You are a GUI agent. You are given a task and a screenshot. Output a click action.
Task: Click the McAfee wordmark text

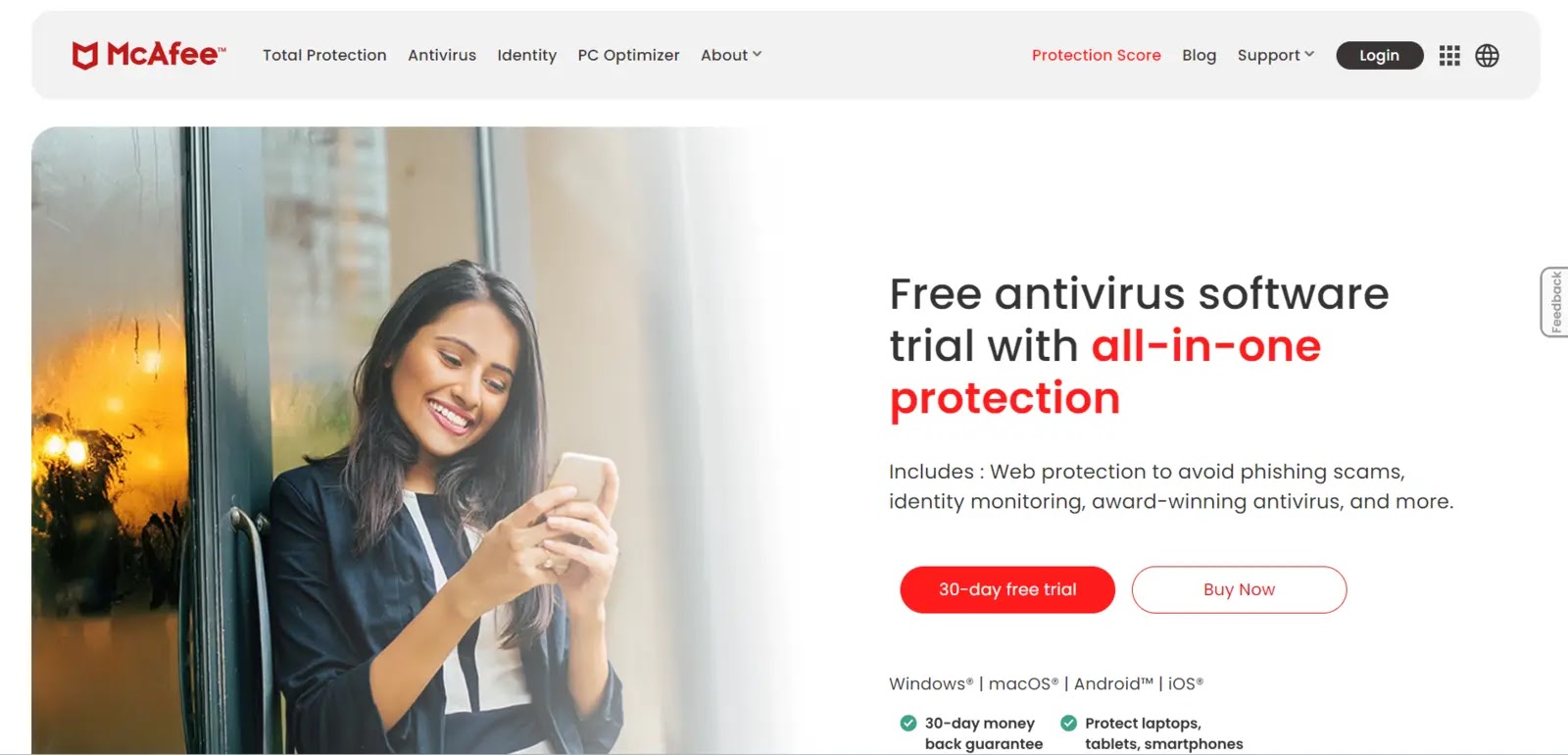pos(165,55)
